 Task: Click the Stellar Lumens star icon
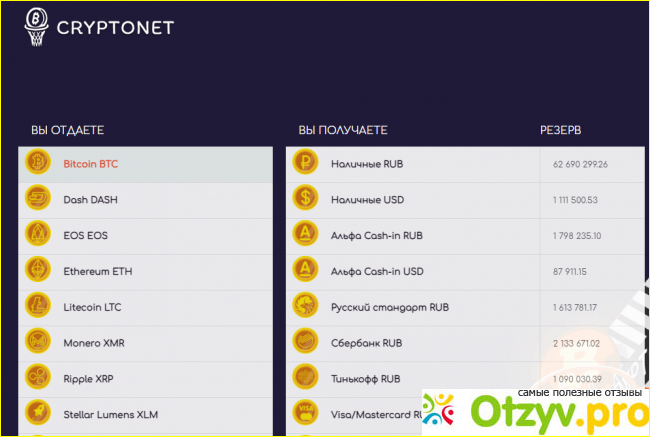[39, 414]
